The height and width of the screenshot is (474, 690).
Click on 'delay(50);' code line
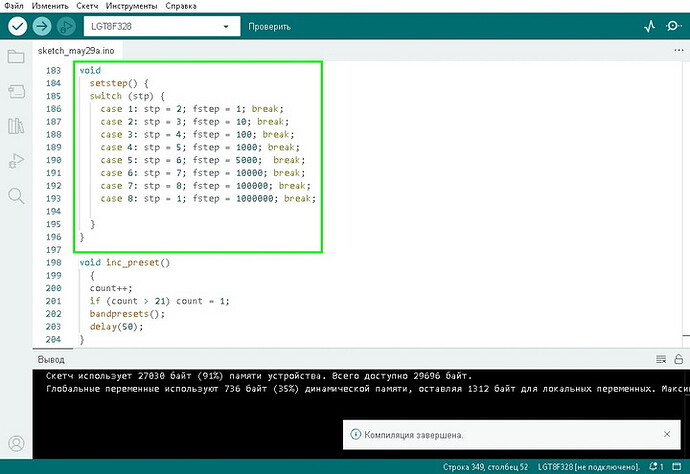tap(117, 327)
